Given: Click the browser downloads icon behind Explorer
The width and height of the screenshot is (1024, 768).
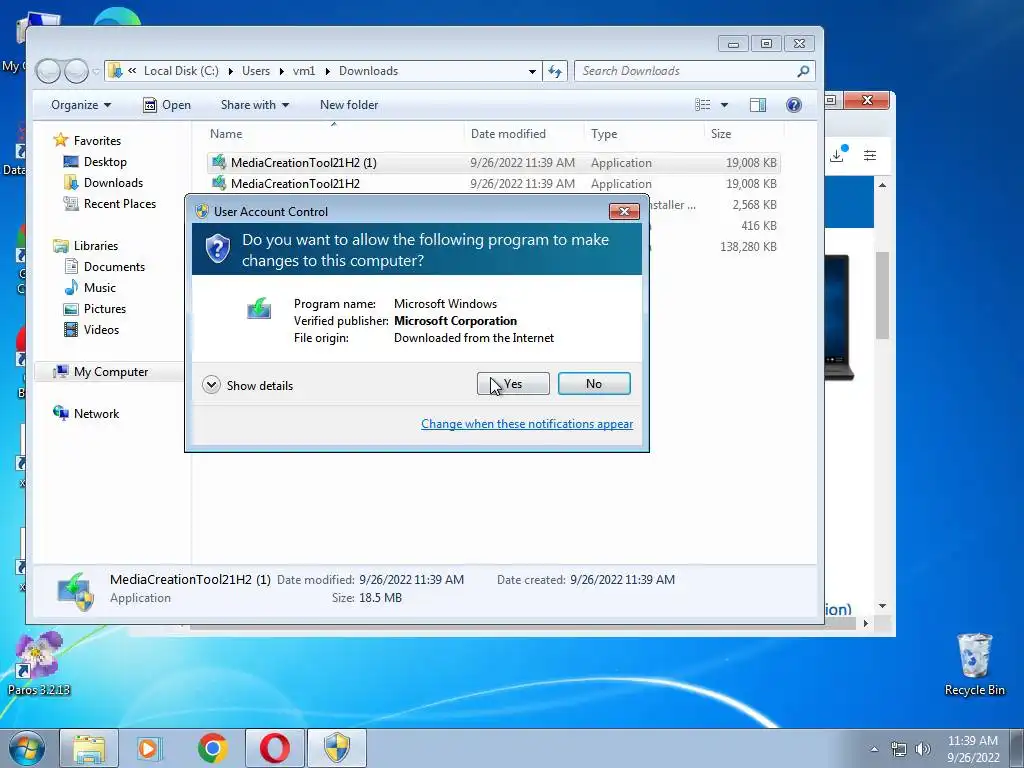Looking at the screenshot, I should [x=837, y=155].
